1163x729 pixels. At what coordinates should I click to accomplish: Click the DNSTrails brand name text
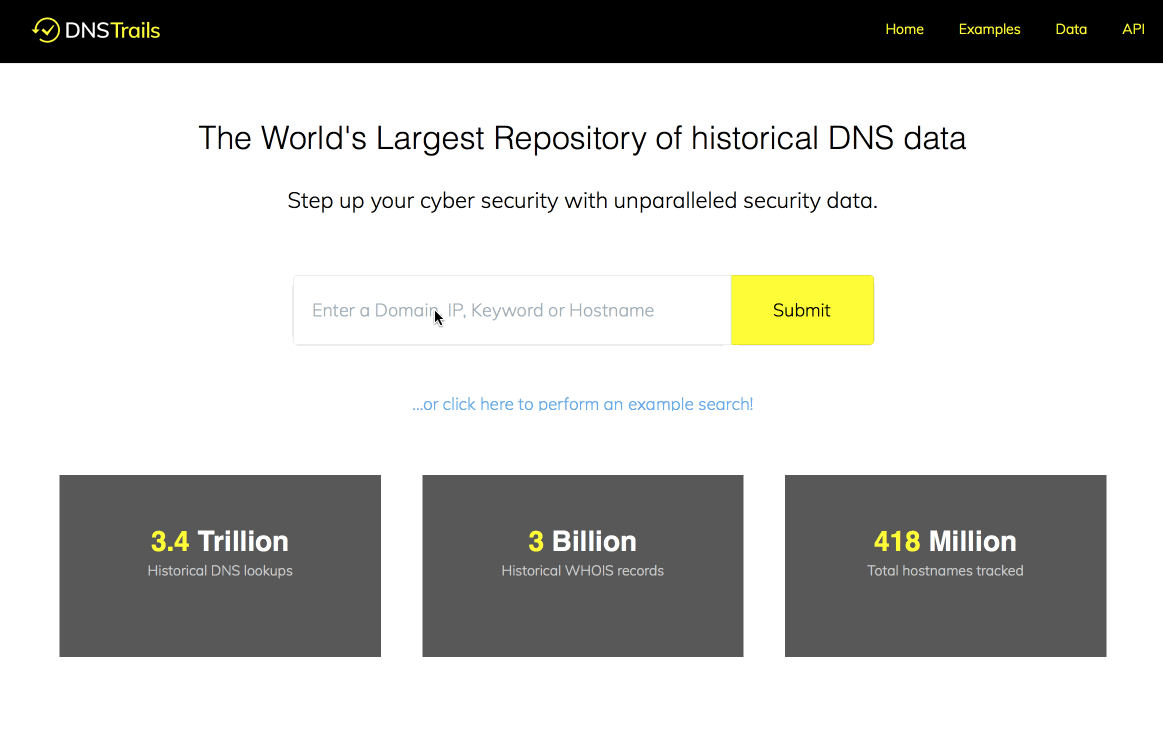tap(113, 30)
